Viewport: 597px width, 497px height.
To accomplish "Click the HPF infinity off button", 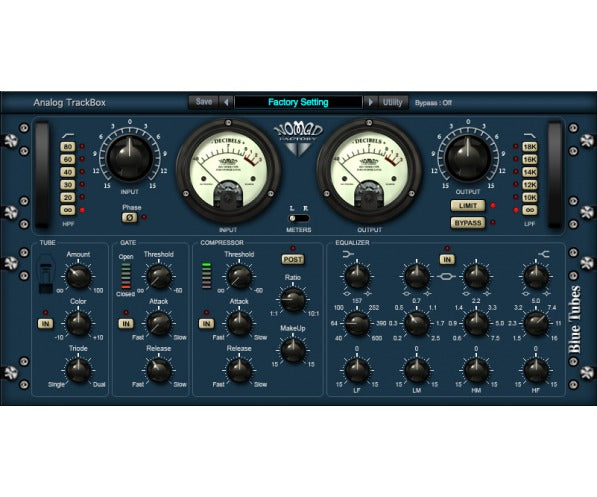I will (x=68, y=210).
